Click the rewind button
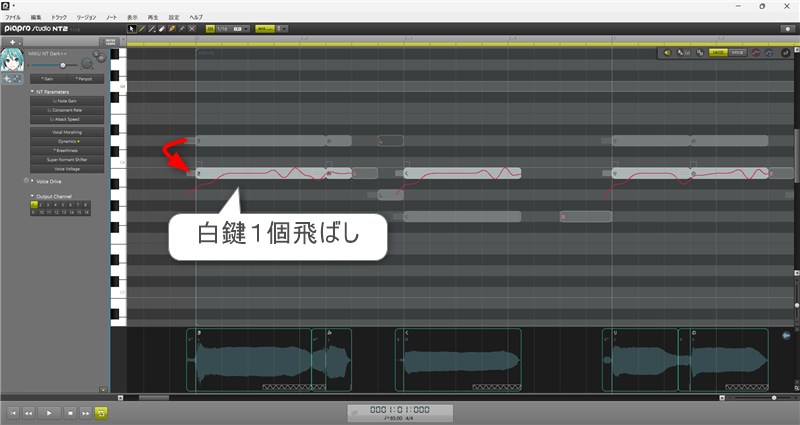 pos(29,413)
